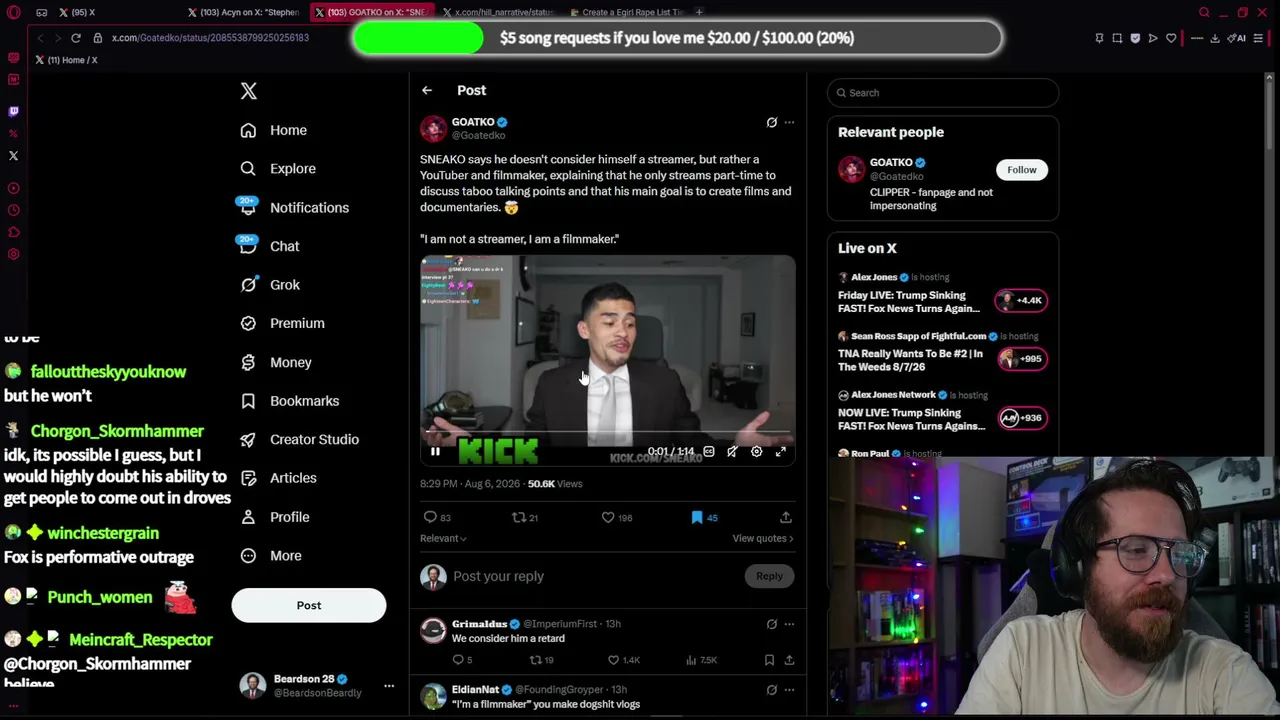Go back using the Post header arrow
Image resolution: width=1280 pixels, height=720 pixels.
click(x=427, y=90)
